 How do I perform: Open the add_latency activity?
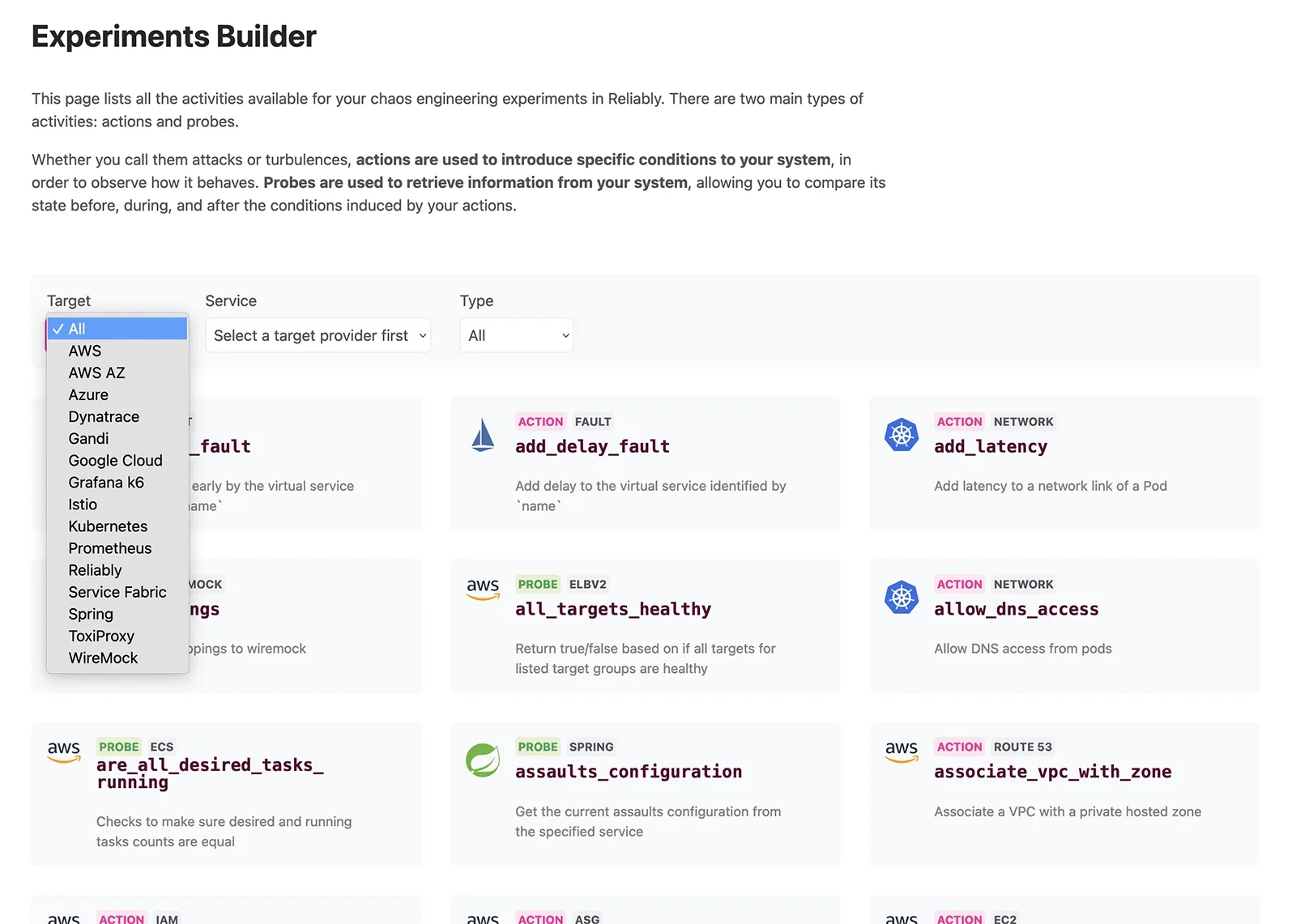991,446
